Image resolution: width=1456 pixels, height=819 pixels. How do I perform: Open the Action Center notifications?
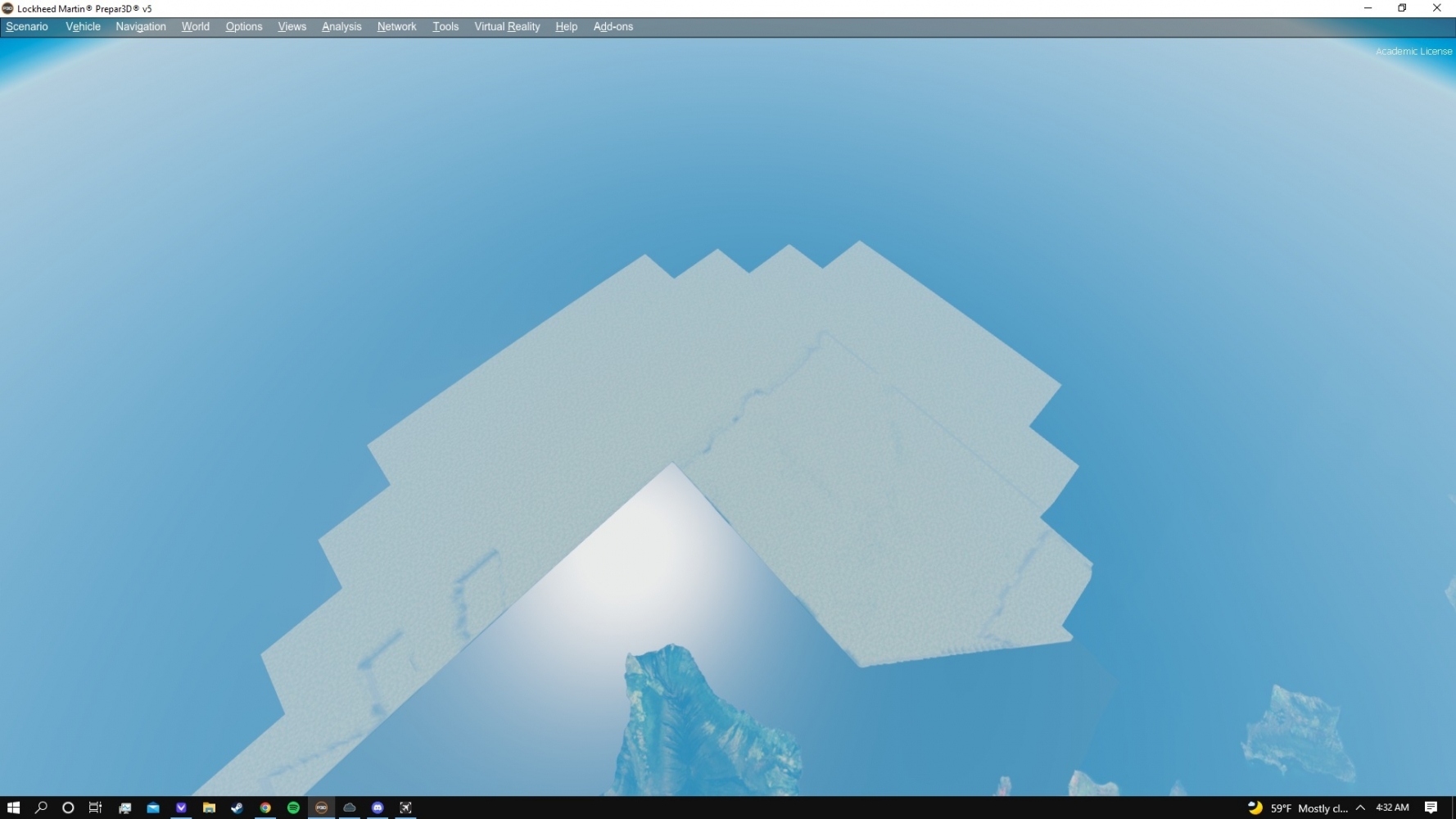click(1431, 808)
